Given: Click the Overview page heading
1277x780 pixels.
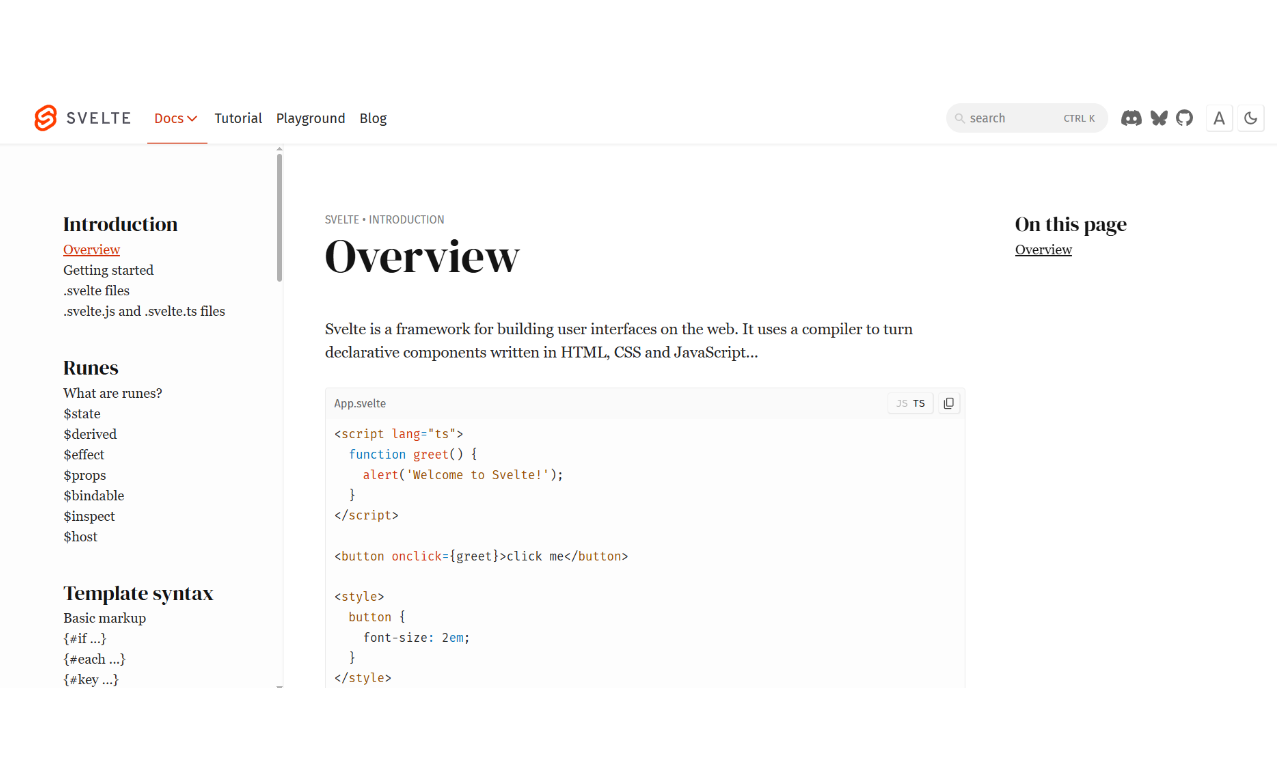Looking at the screenshot, I should pos(422,256).
